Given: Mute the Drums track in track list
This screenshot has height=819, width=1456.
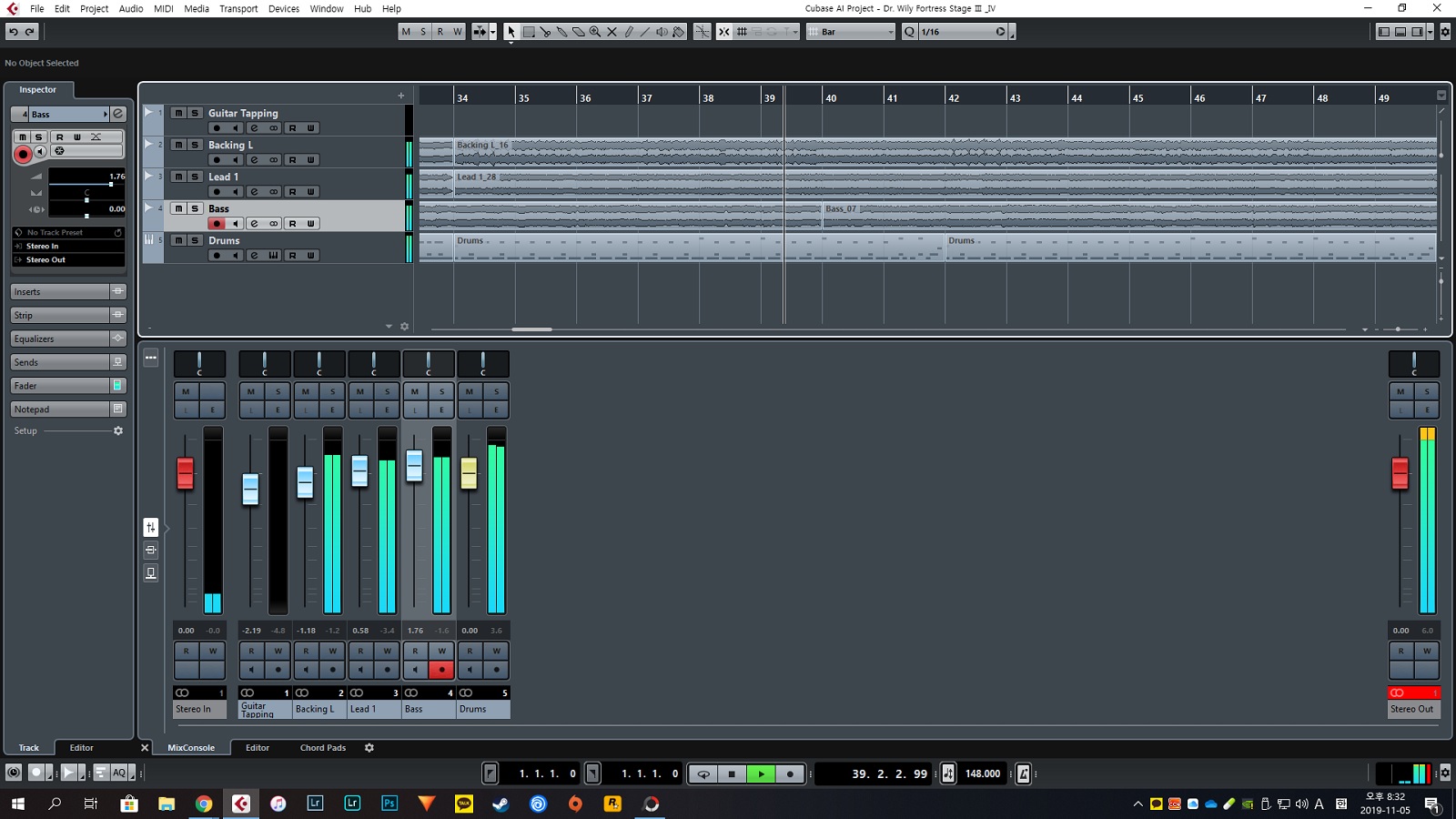Looking at the screenshot, I should 179,240.
